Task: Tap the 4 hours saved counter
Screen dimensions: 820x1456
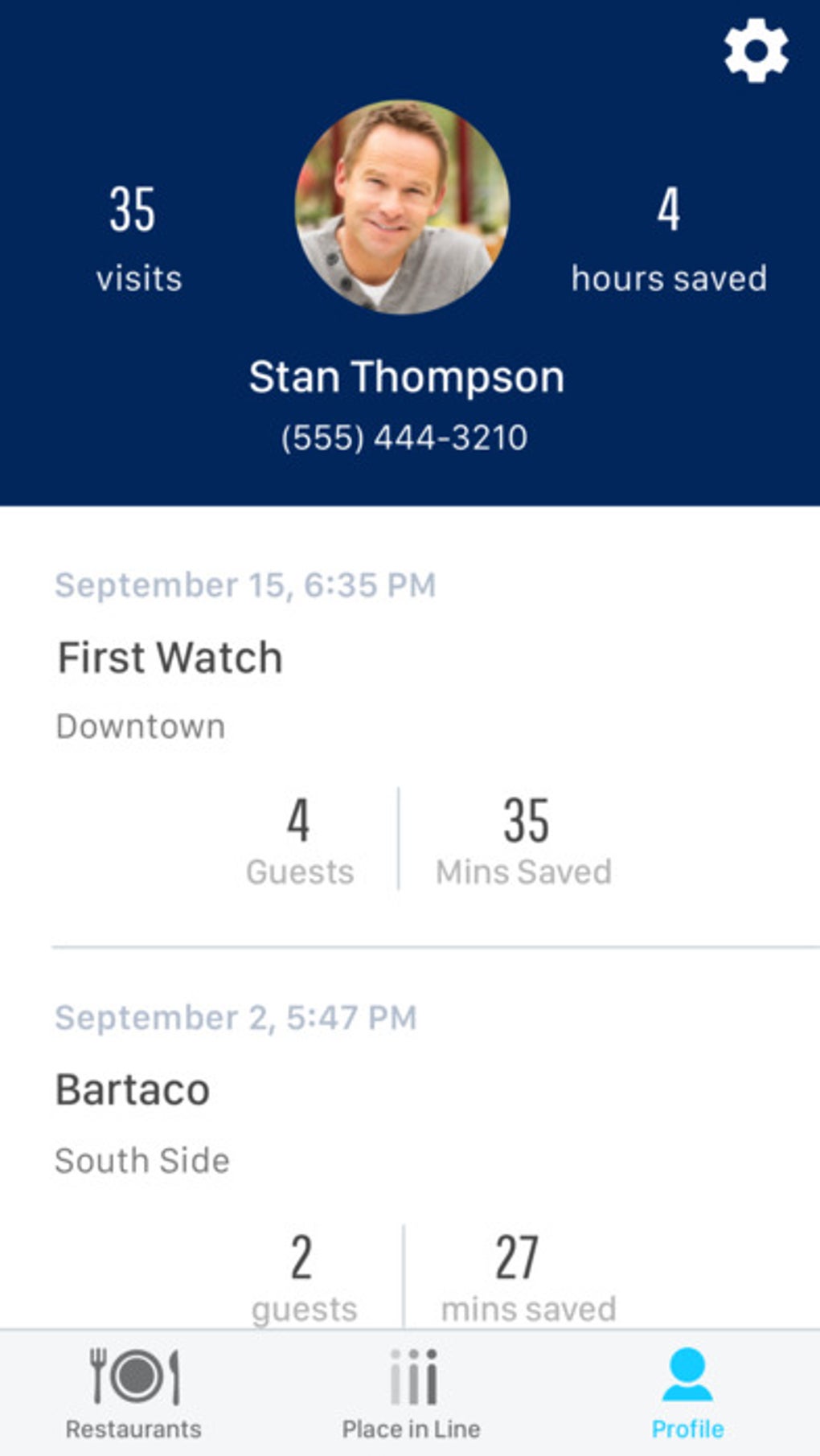Action: (669, 238)
